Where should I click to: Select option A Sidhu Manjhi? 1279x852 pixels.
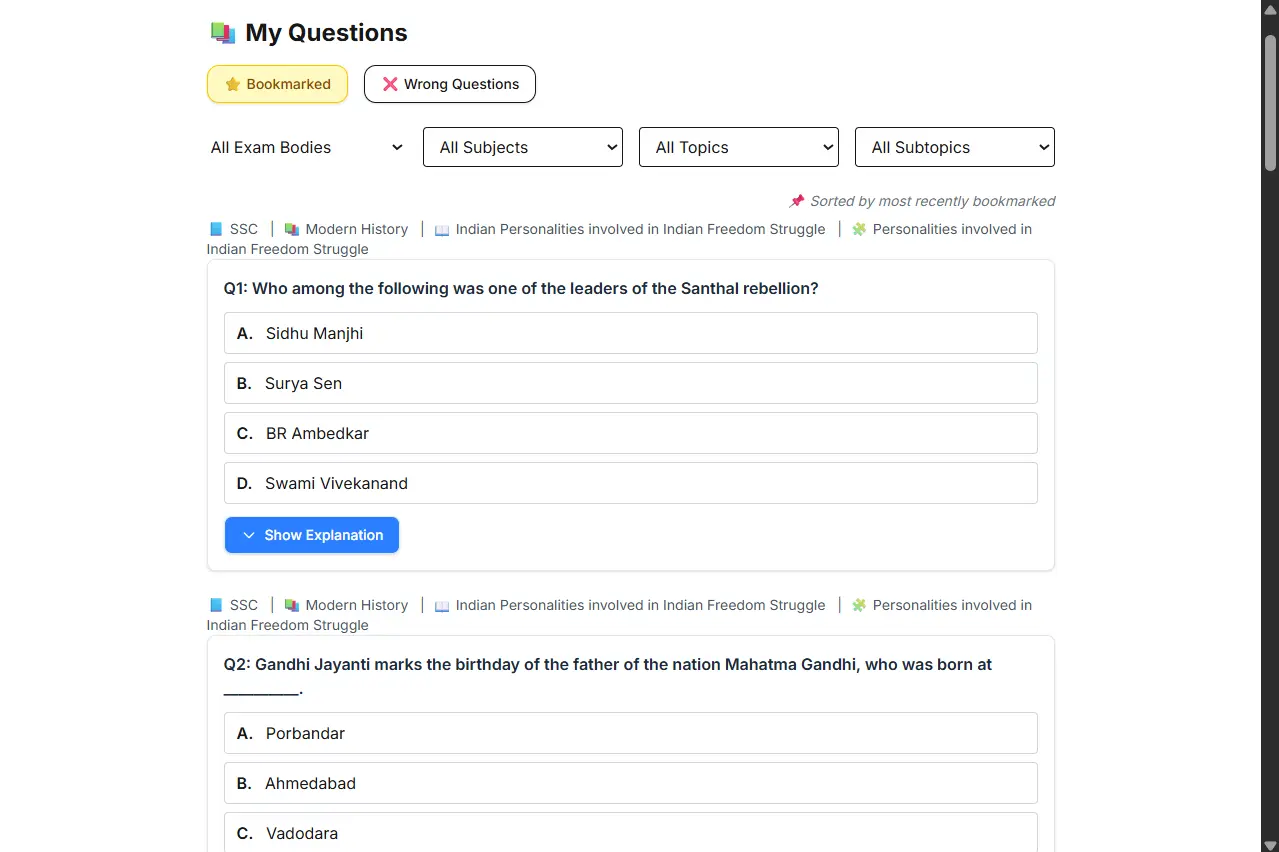(631, 333)
